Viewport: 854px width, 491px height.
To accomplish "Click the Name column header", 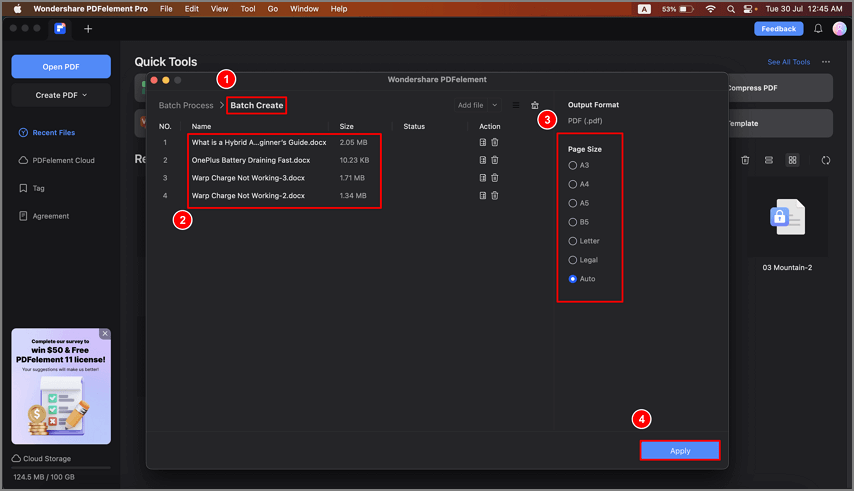I will pos(201,126).
